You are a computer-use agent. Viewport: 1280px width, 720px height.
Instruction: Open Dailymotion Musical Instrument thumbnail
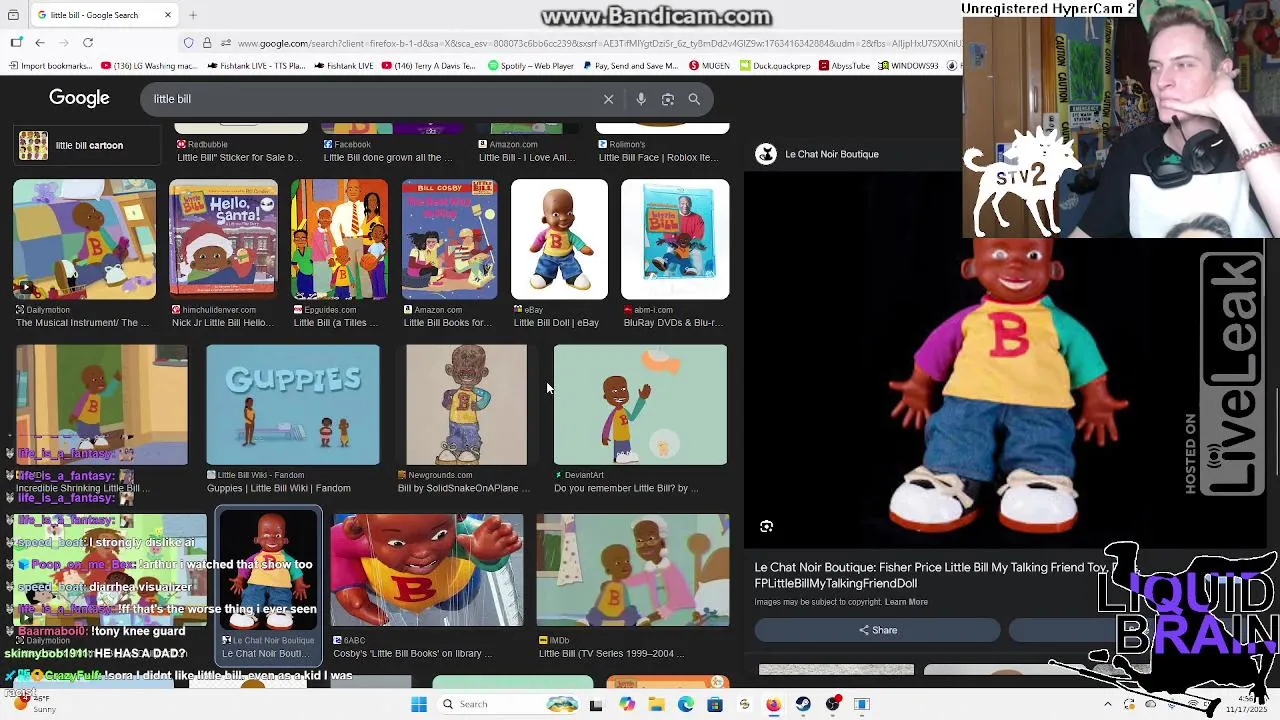(84, 239)
